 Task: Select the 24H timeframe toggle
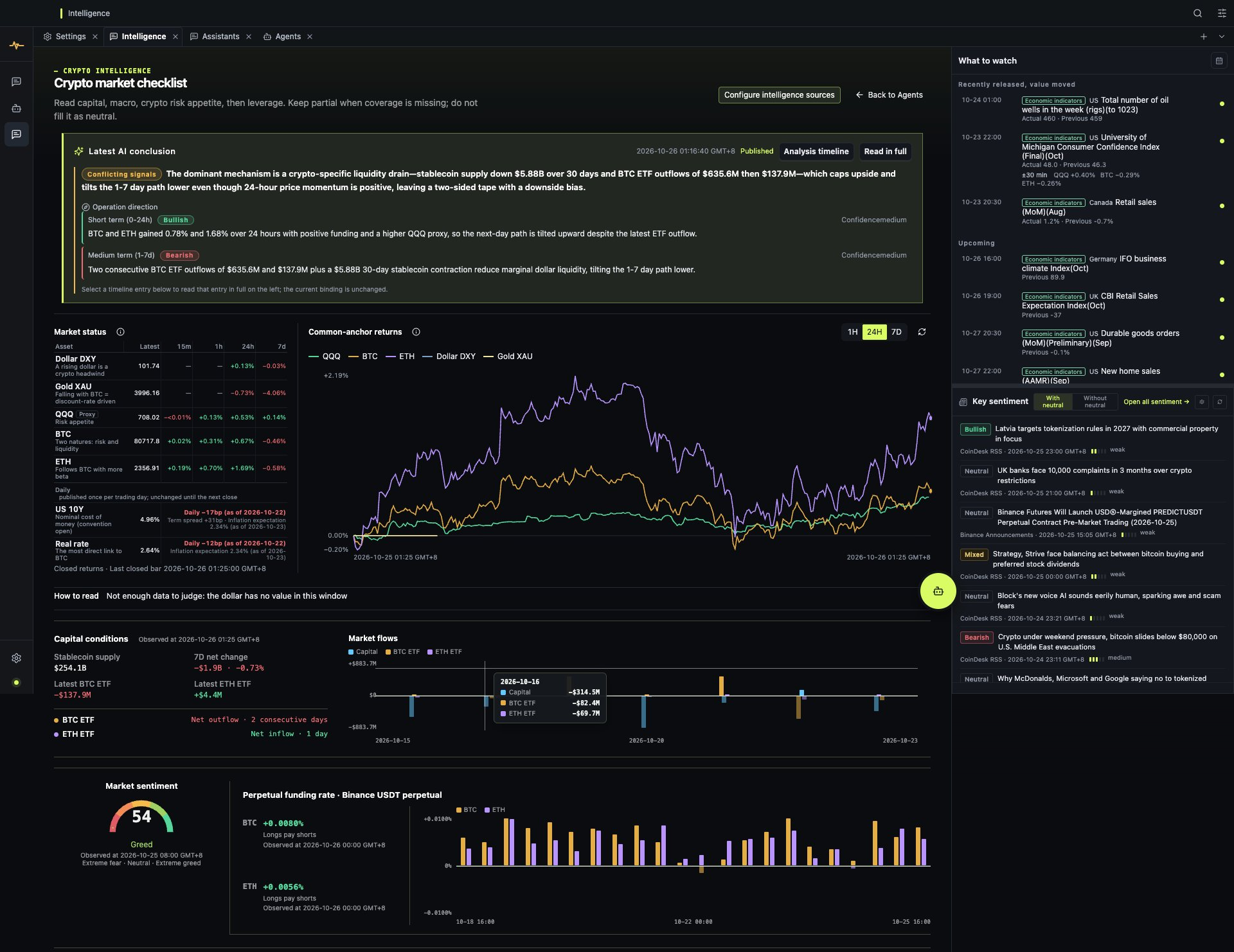(874, 331)
